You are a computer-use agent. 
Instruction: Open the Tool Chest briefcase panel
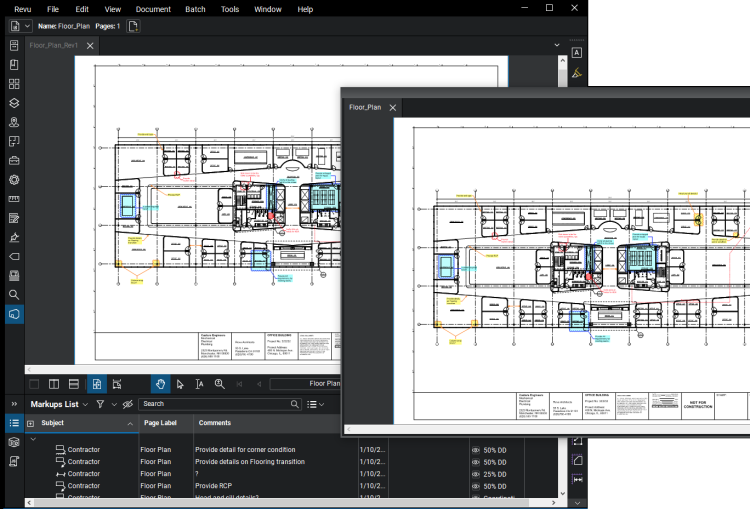click(x=14, y=160)
